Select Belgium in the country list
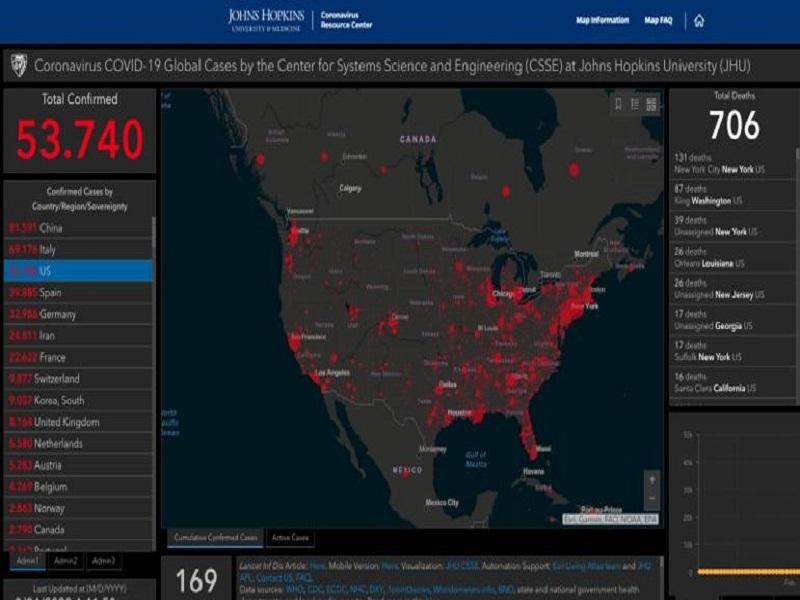Viewport: 800px width, 600px height. coord(78,487)
